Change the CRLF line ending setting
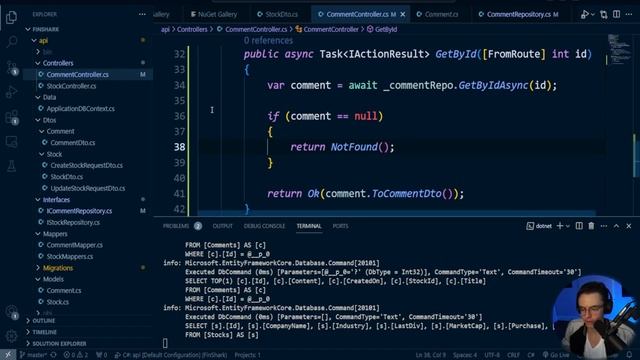Screen dimensions: 640x360 tap(513, 355)
